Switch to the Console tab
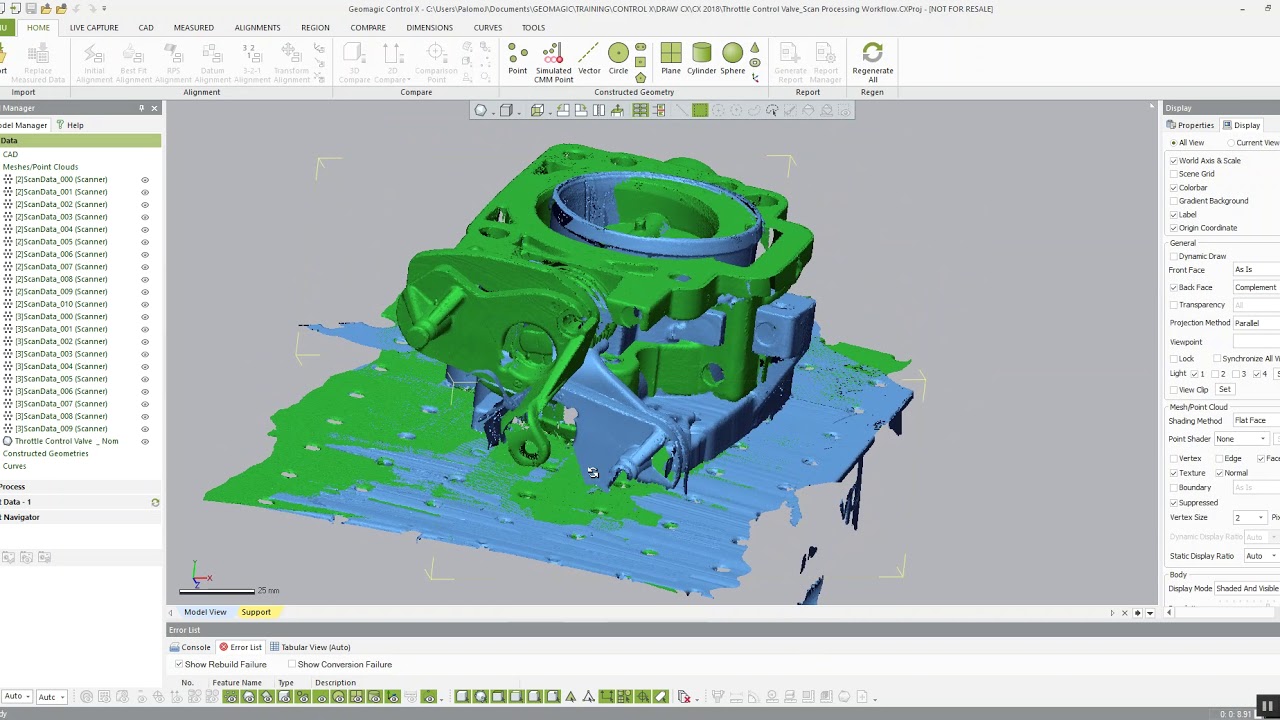1280x720 pixels. [190, 647]
